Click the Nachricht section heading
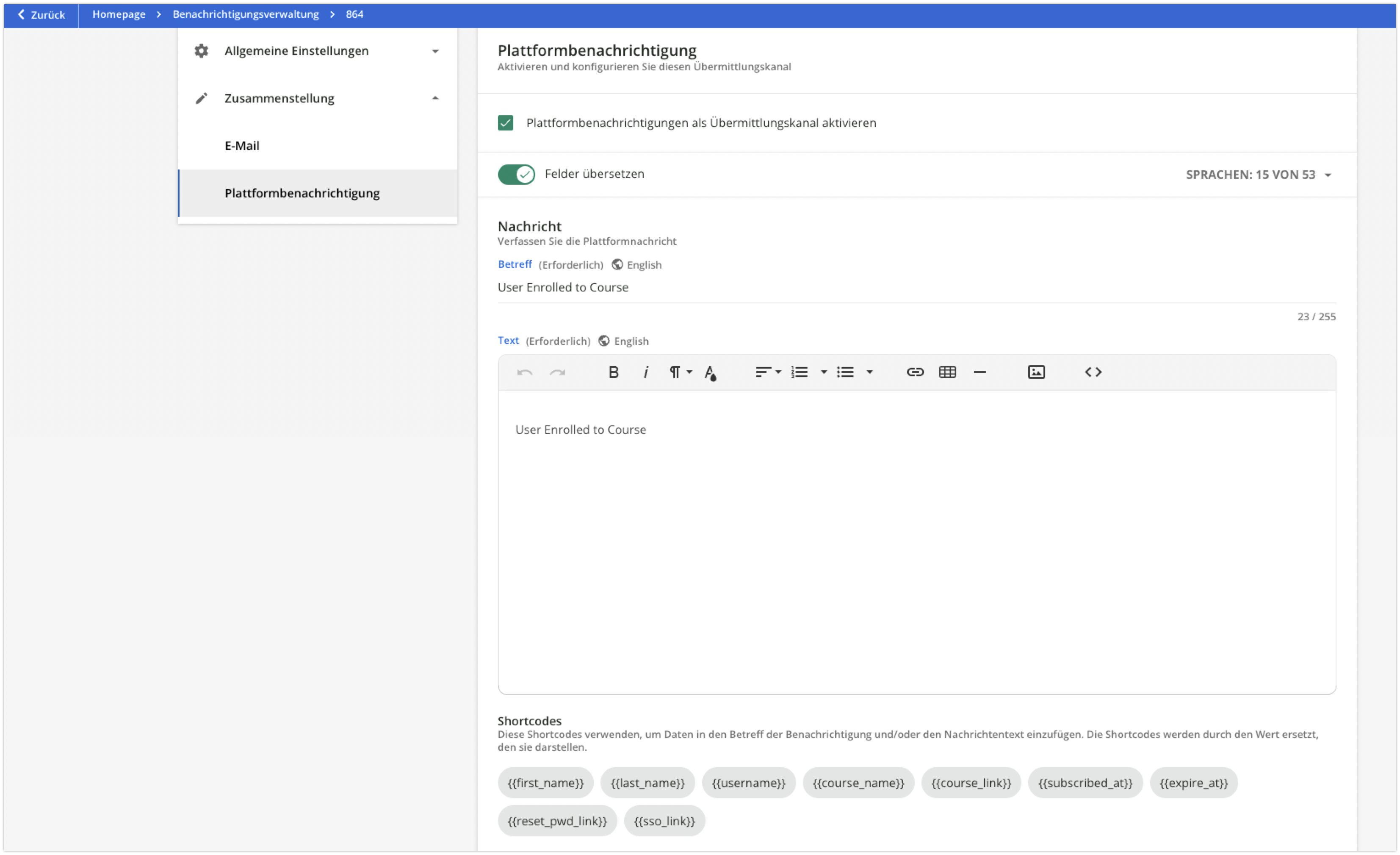Viewport: 1400px width, 855px height. 529,226
